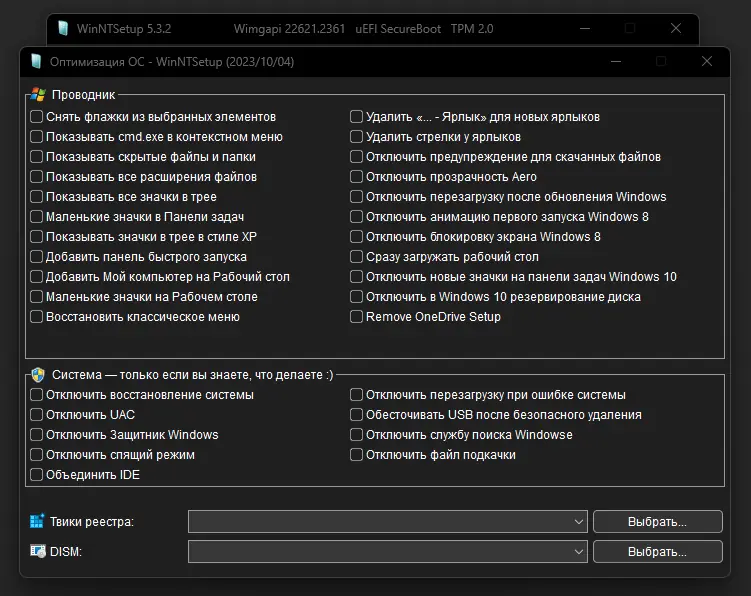
Task: Click the Твики реестра: label
Action: [91, 521]
